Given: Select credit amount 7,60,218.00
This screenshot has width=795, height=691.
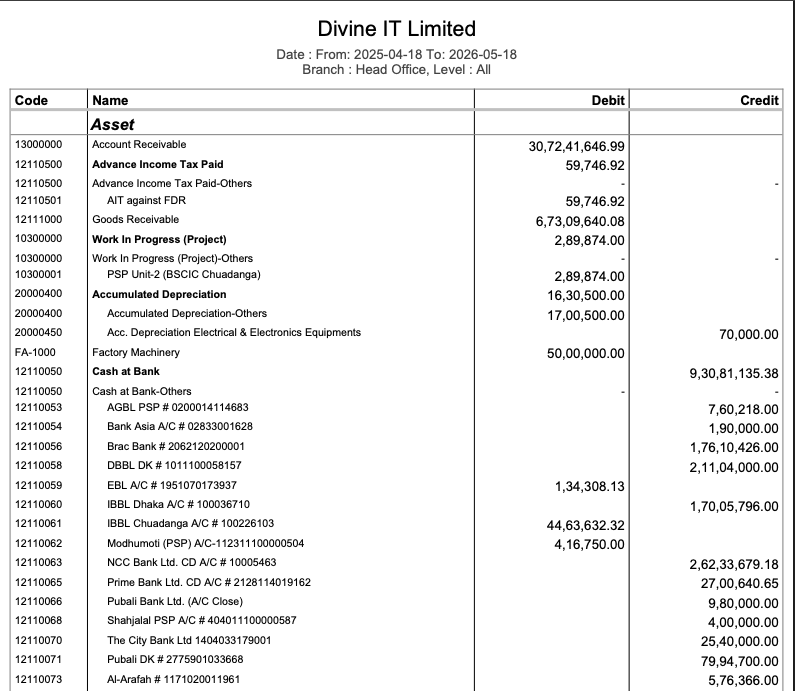Looking at the screenshot, I should coord(743,409).
